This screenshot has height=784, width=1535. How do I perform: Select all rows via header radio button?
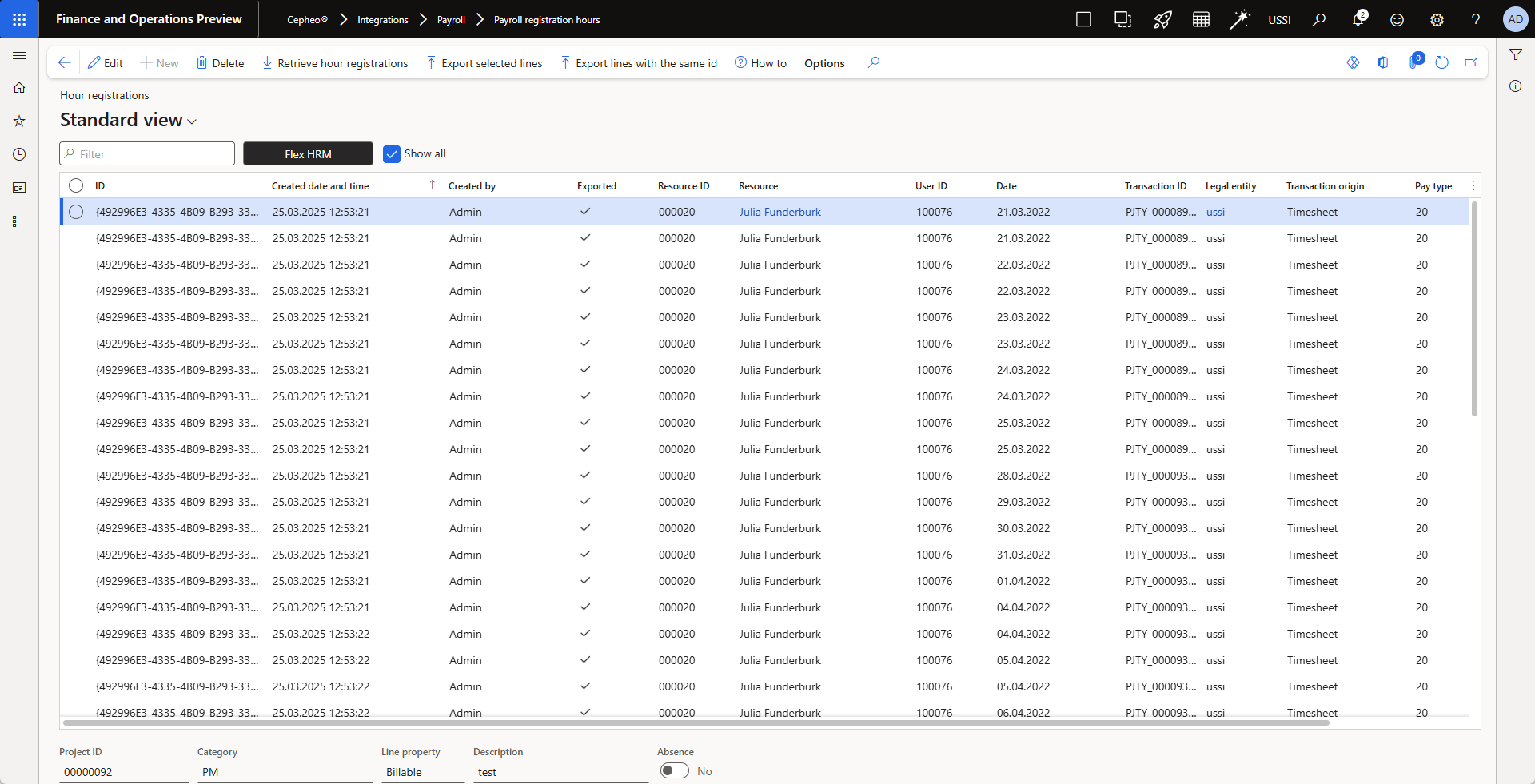coord(76,185)
